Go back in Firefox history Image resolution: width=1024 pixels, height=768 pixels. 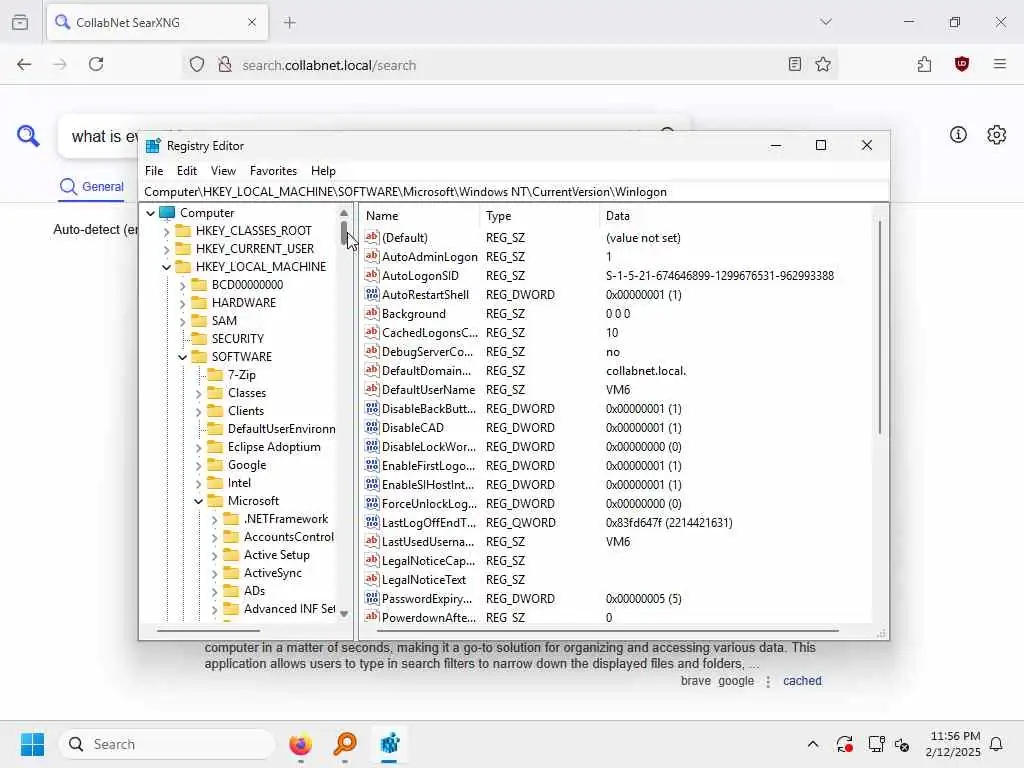[24, 64]
